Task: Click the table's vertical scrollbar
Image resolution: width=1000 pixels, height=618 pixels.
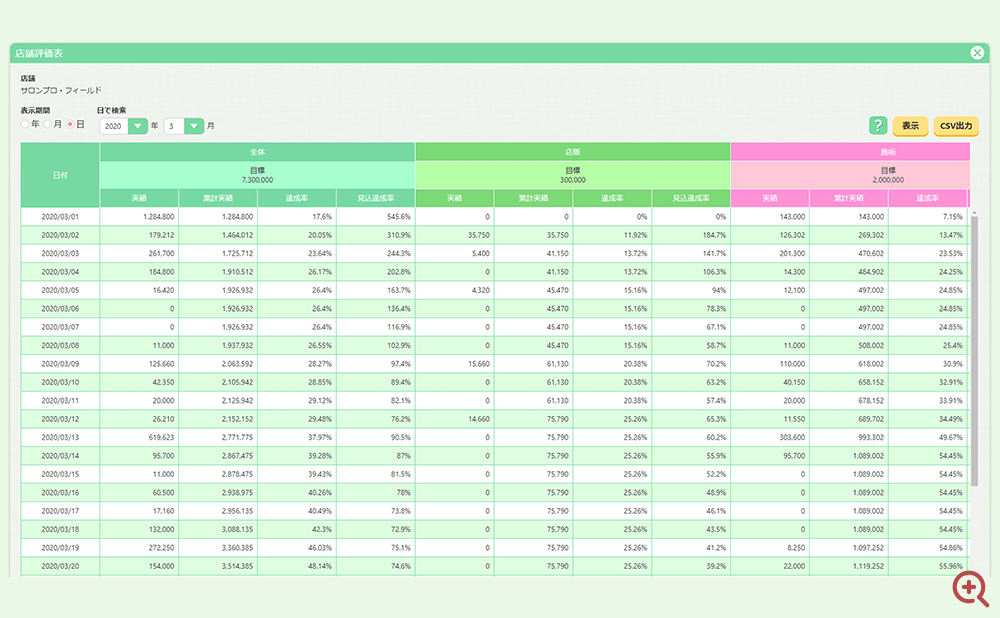Action: point(974,349)
